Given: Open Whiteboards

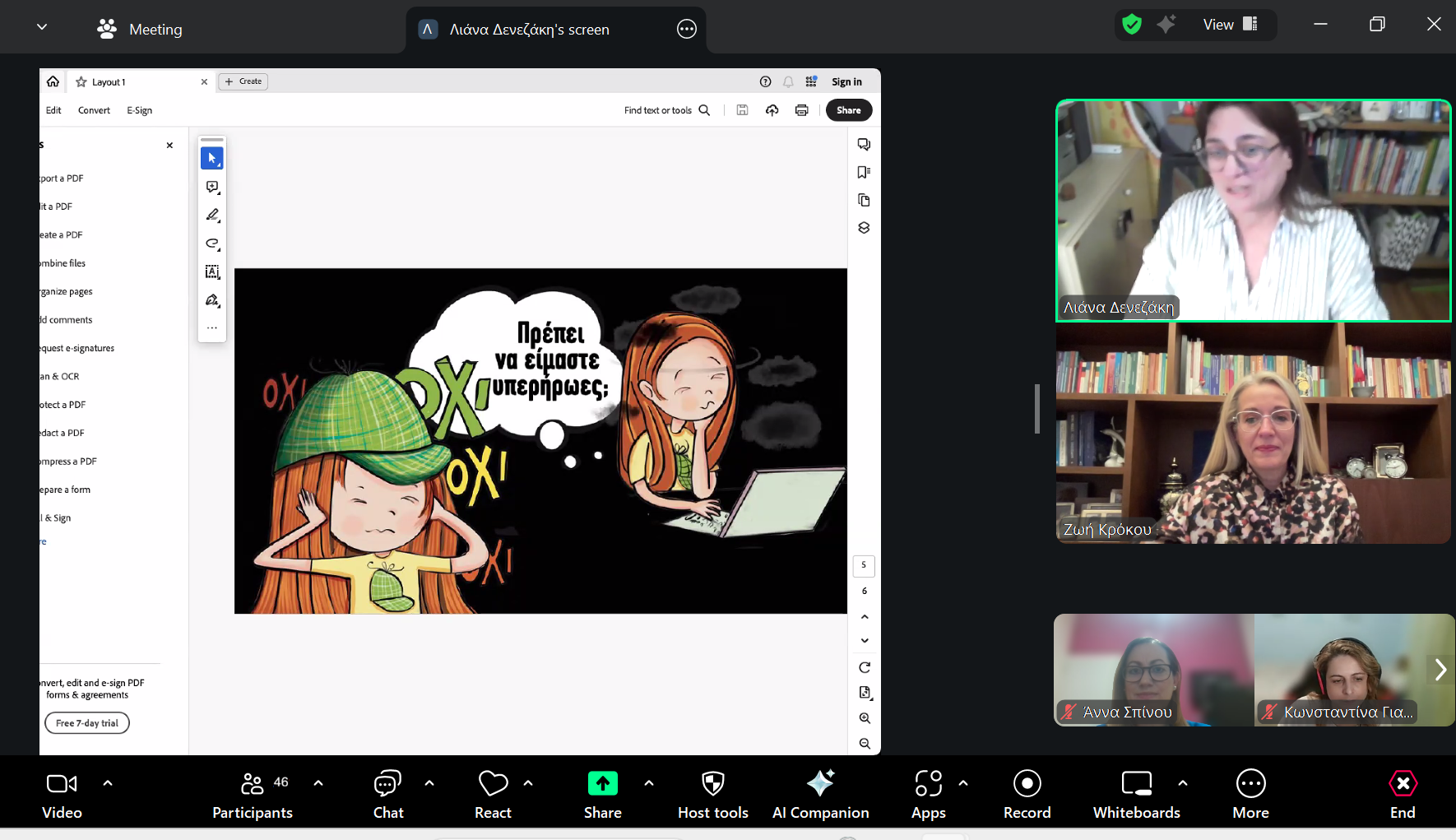Looking at the screenshot, I should click(1136, 794).
